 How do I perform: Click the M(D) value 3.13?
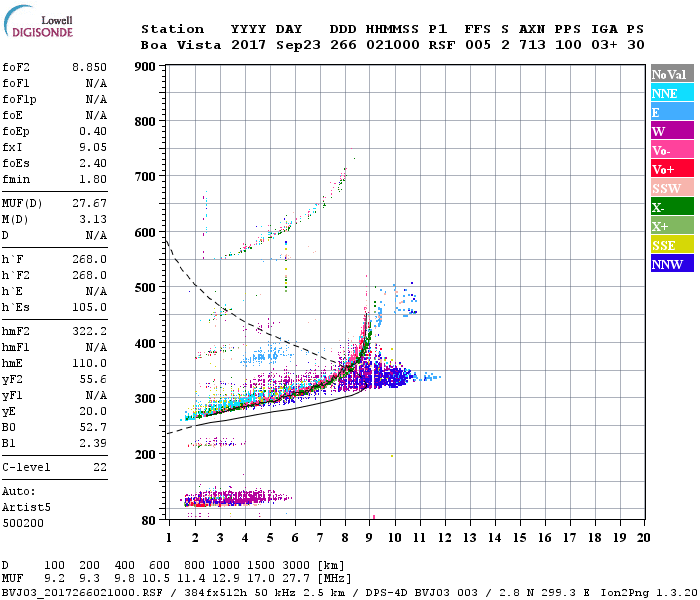[93, 219]
